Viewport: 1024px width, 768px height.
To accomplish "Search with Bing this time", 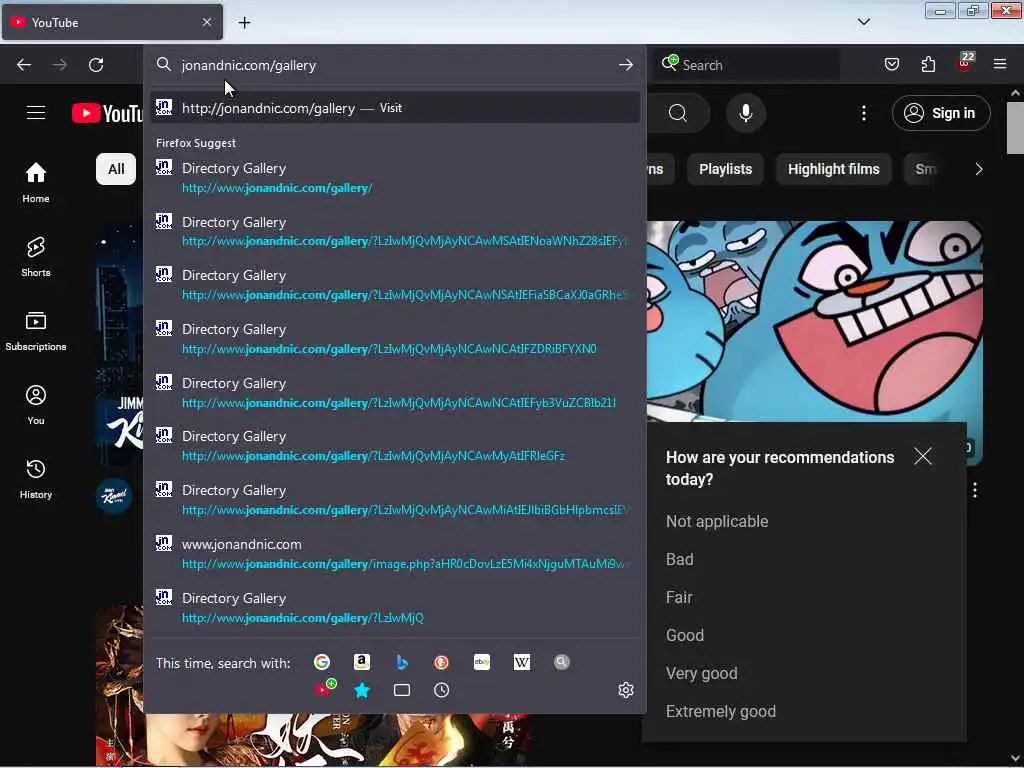I will (402, 662).
